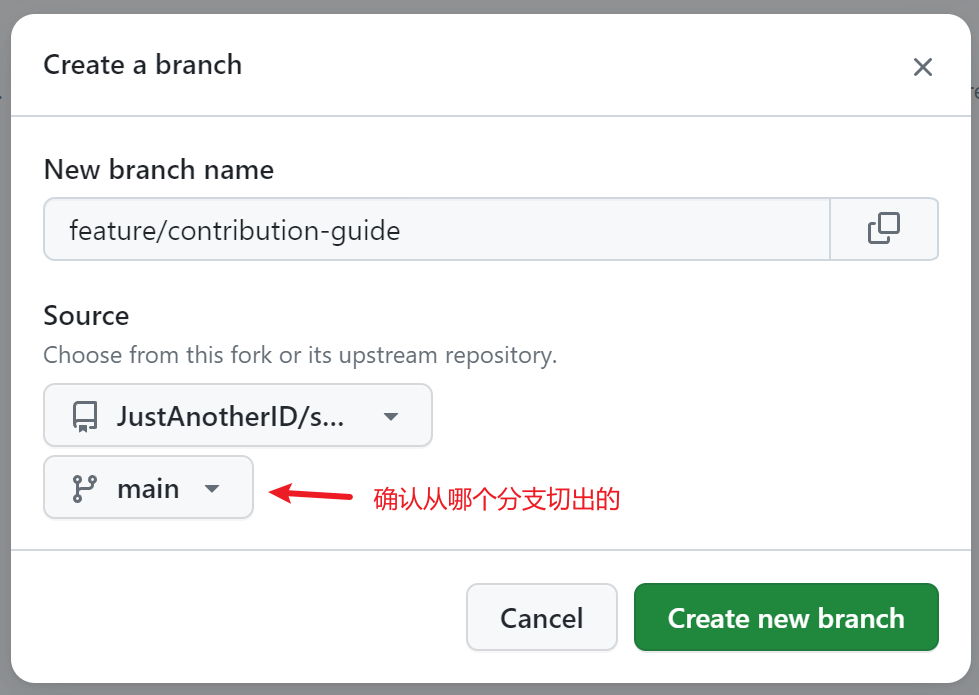Click the Source section heading

point(87,316)
